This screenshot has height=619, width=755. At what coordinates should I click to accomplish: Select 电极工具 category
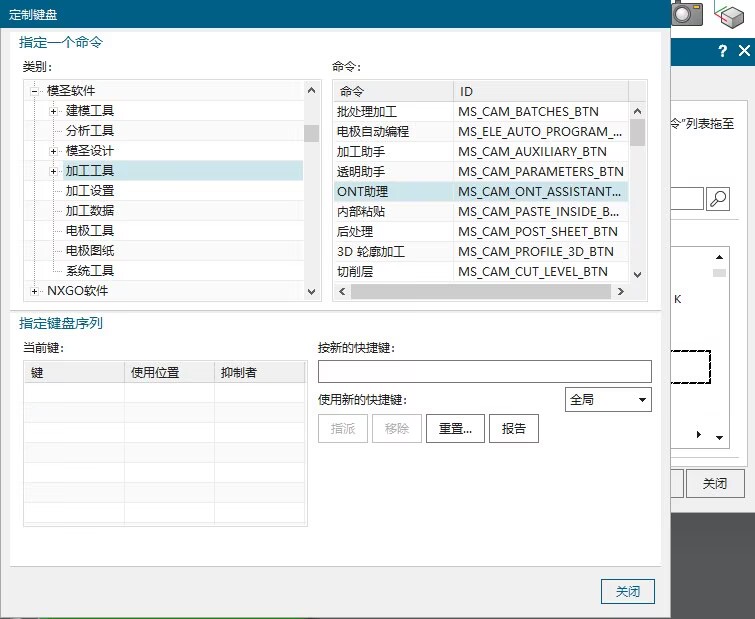(x=90, y=231)
